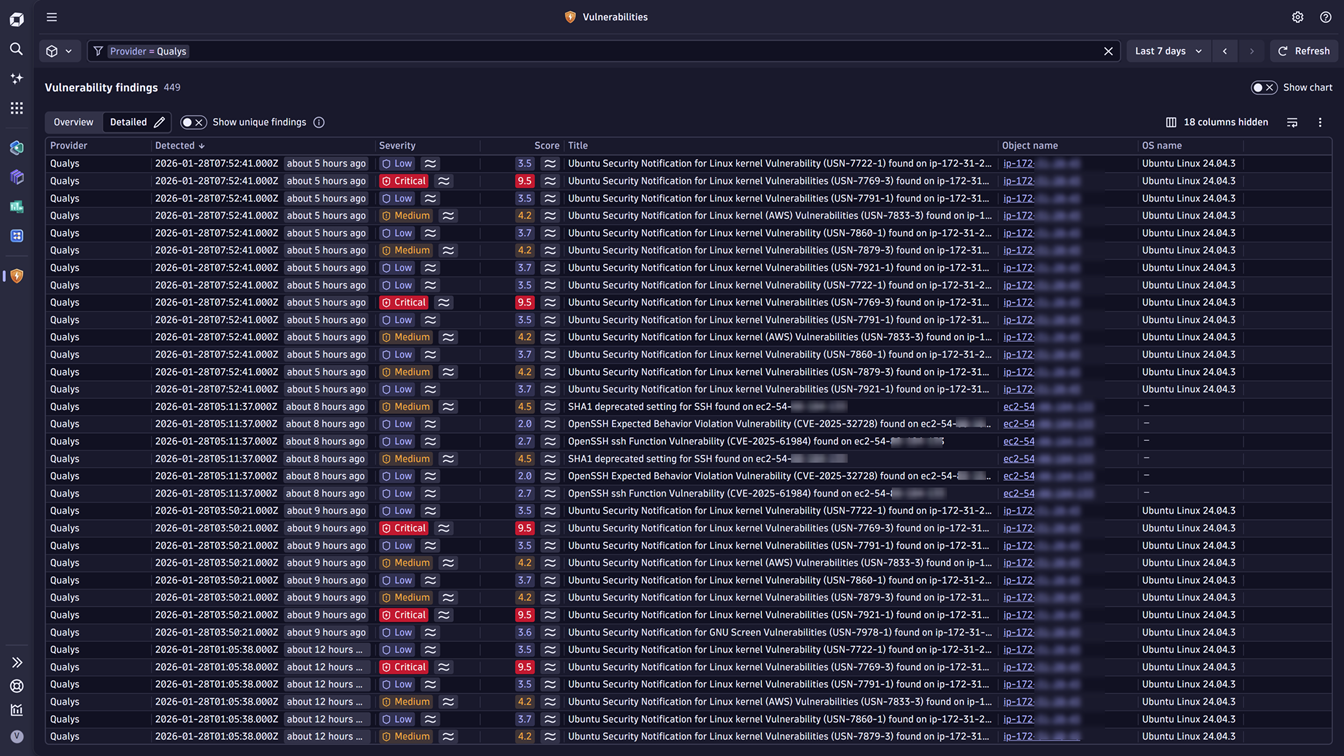Open the hamburger menu to toggle navigation
This screenshot has width=1344, height=756.
pos(52,17)
